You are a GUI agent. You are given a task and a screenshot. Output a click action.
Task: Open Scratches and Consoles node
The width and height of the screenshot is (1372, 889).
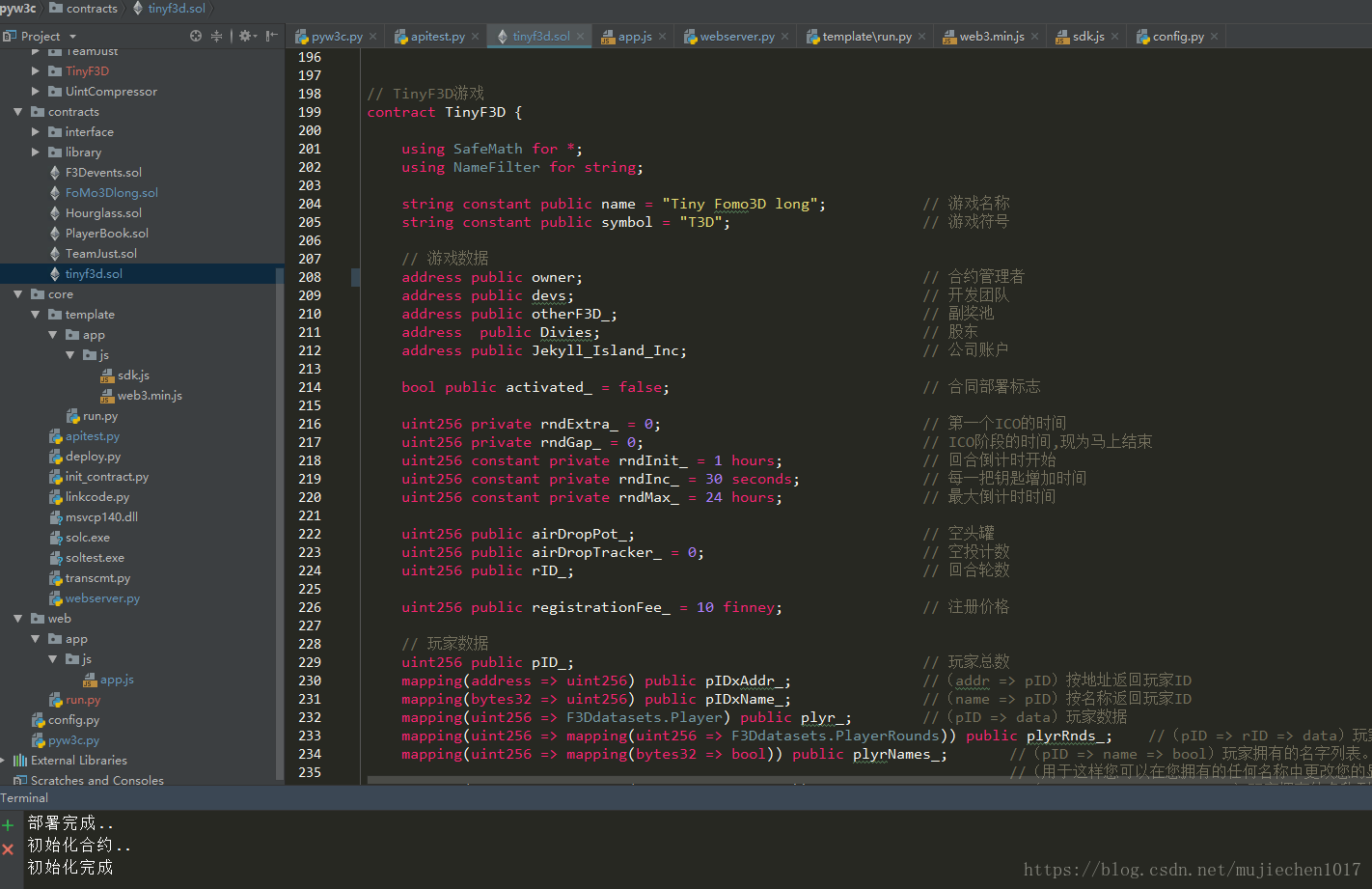pyautogui.click(x=96, y=780)
